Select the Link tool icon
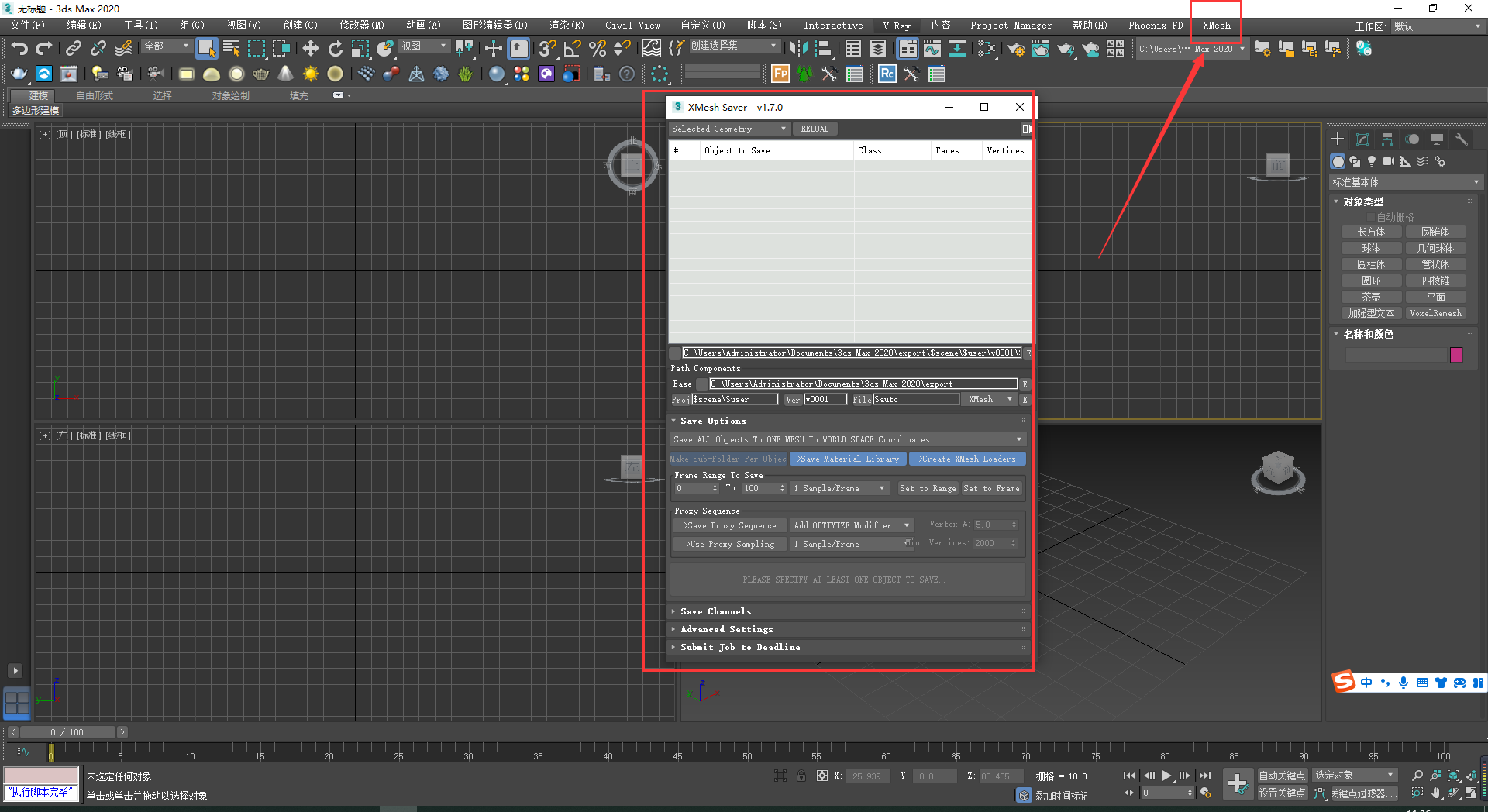1488x812 pixels. pyautogui.click(x=73, y=49)
